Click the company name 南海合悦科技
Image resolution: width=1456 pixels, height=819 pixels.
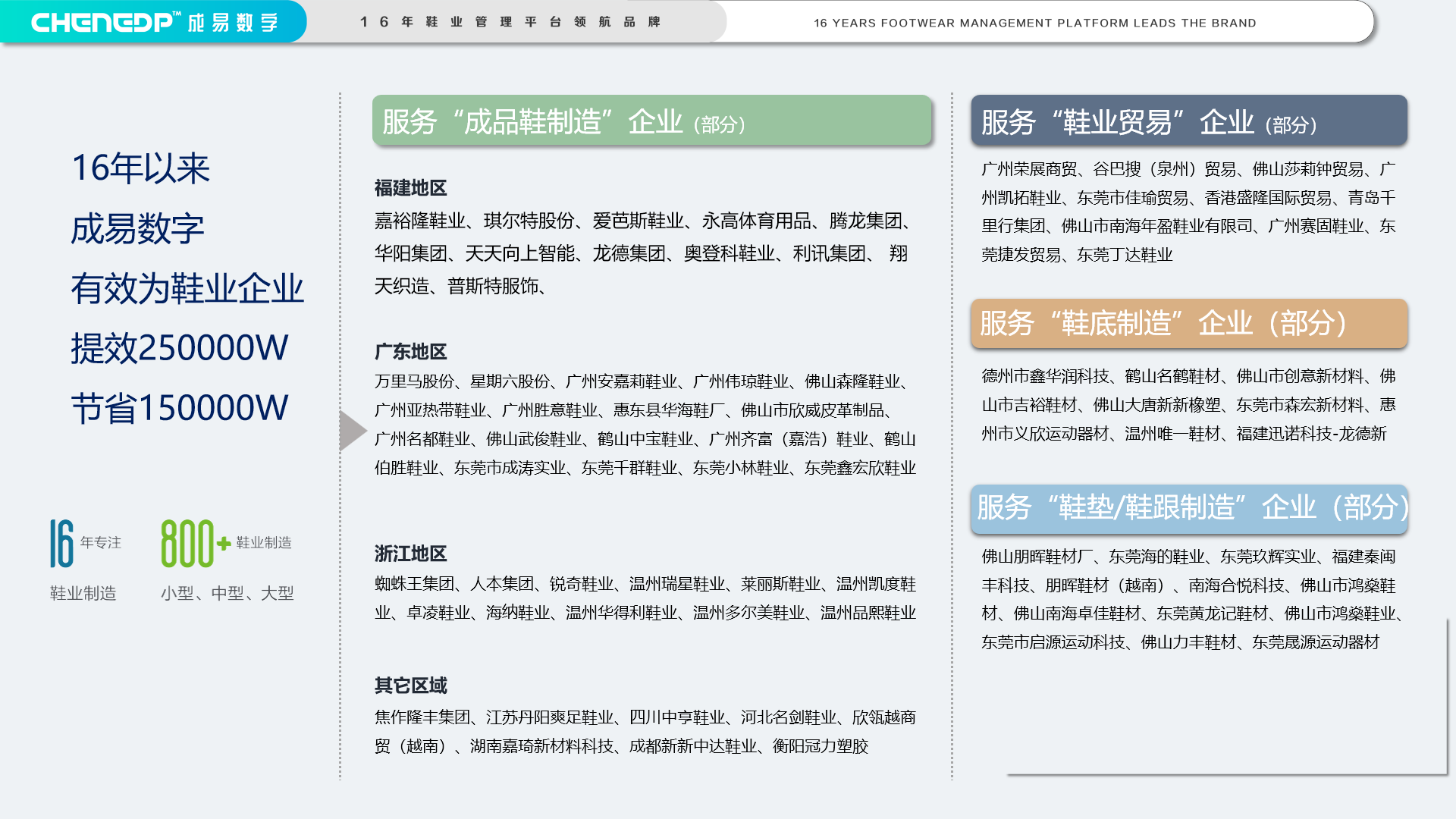point(1236,585)
